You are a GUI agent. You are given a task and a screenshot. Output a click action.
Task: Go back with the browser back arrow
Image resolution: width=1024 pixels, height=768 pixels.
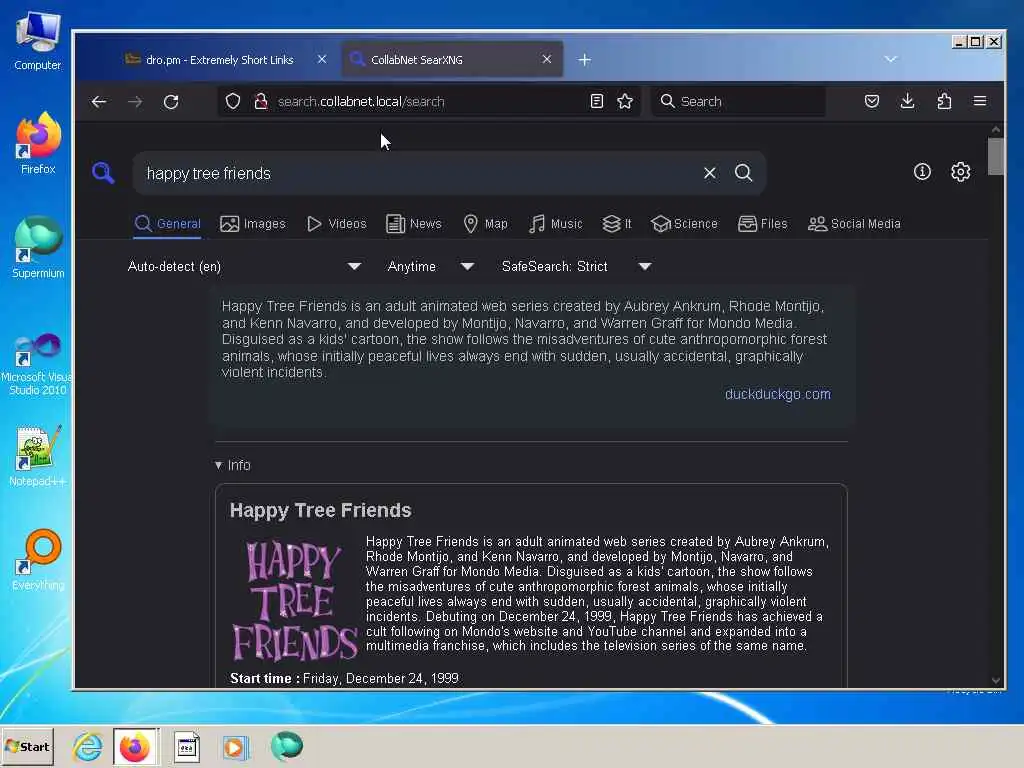[x=99, y=101]
